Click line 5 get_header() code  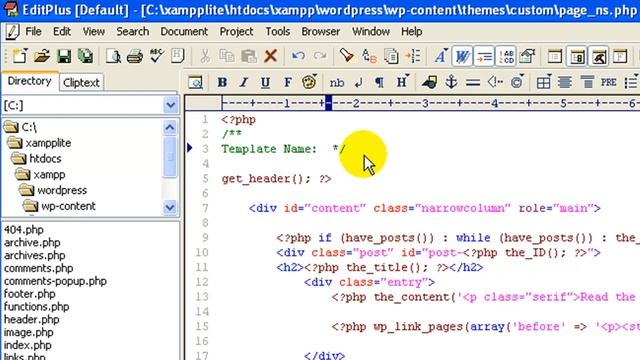pyautogui.click(x=276, y=179)
